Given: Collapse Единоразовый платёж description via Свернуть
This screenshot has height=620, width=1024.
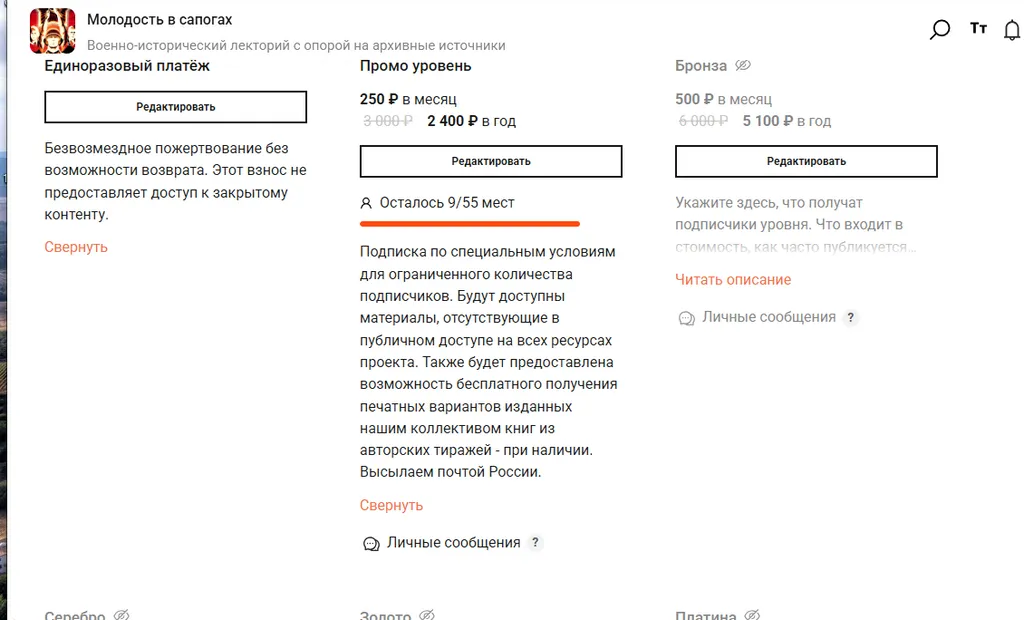Looking at the screenshot, I should (76, 247).
